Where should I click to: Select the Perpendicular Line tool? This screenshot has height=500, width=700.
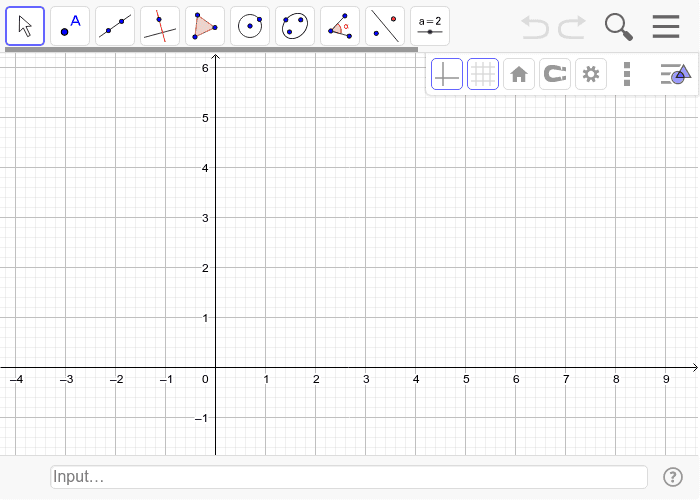[x=160, y=26]
